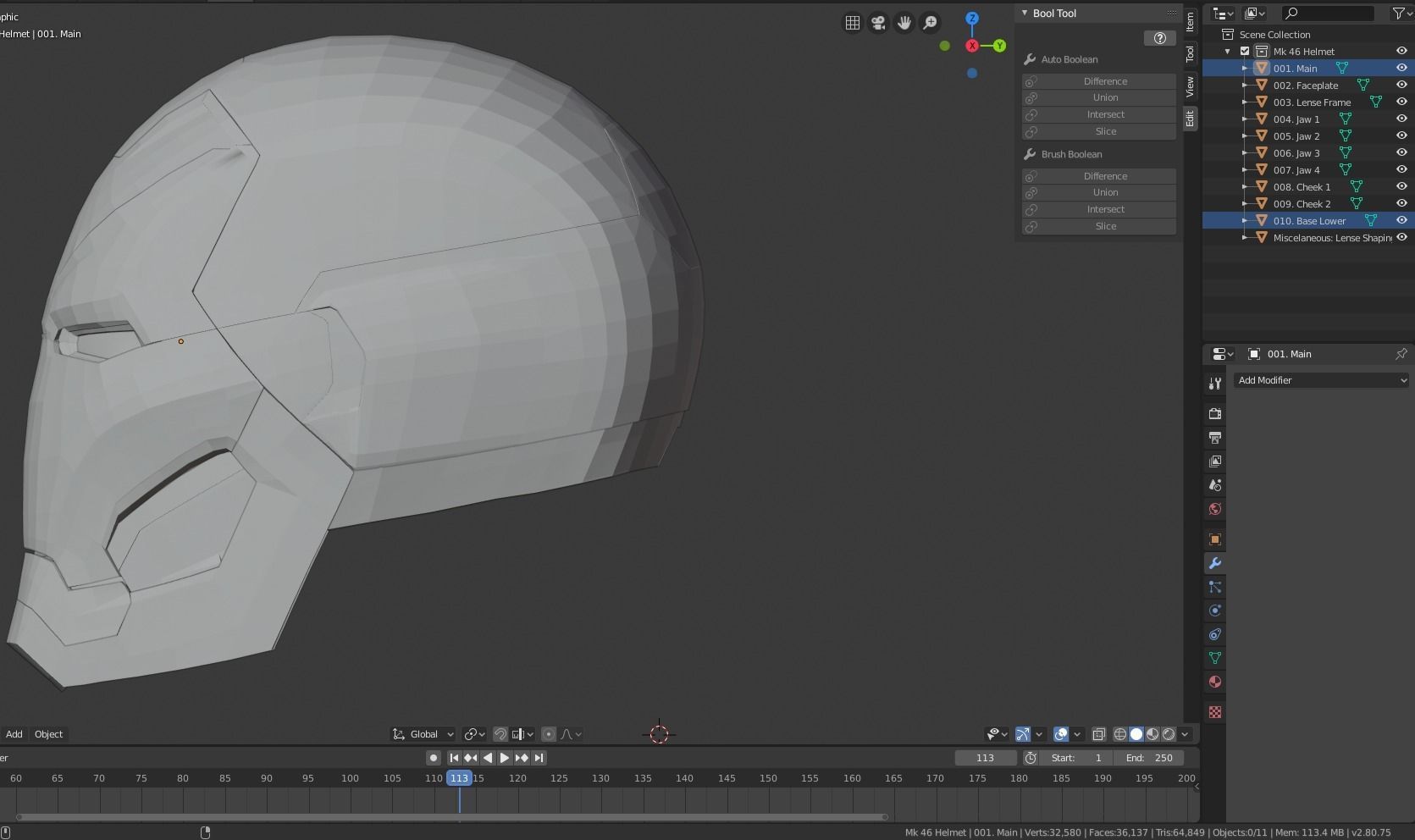The width and height of the screenshot is (1415, 840).
Task: Toggle visibility of 008. Cheek 1
Action: (1401, 186)
